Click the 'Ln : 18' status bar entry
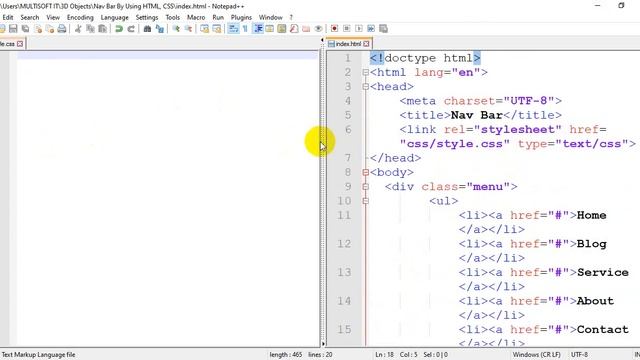This screenshot has height=360, width=640. pyautogui.click(x=384, y=355)
